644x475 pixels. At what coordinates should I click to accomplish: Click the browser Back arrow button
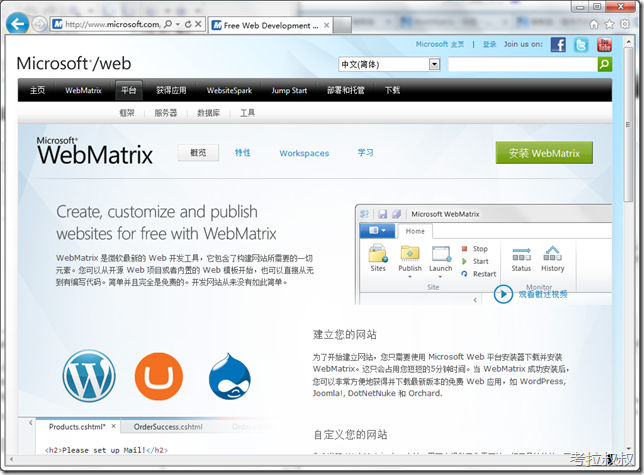18,24
